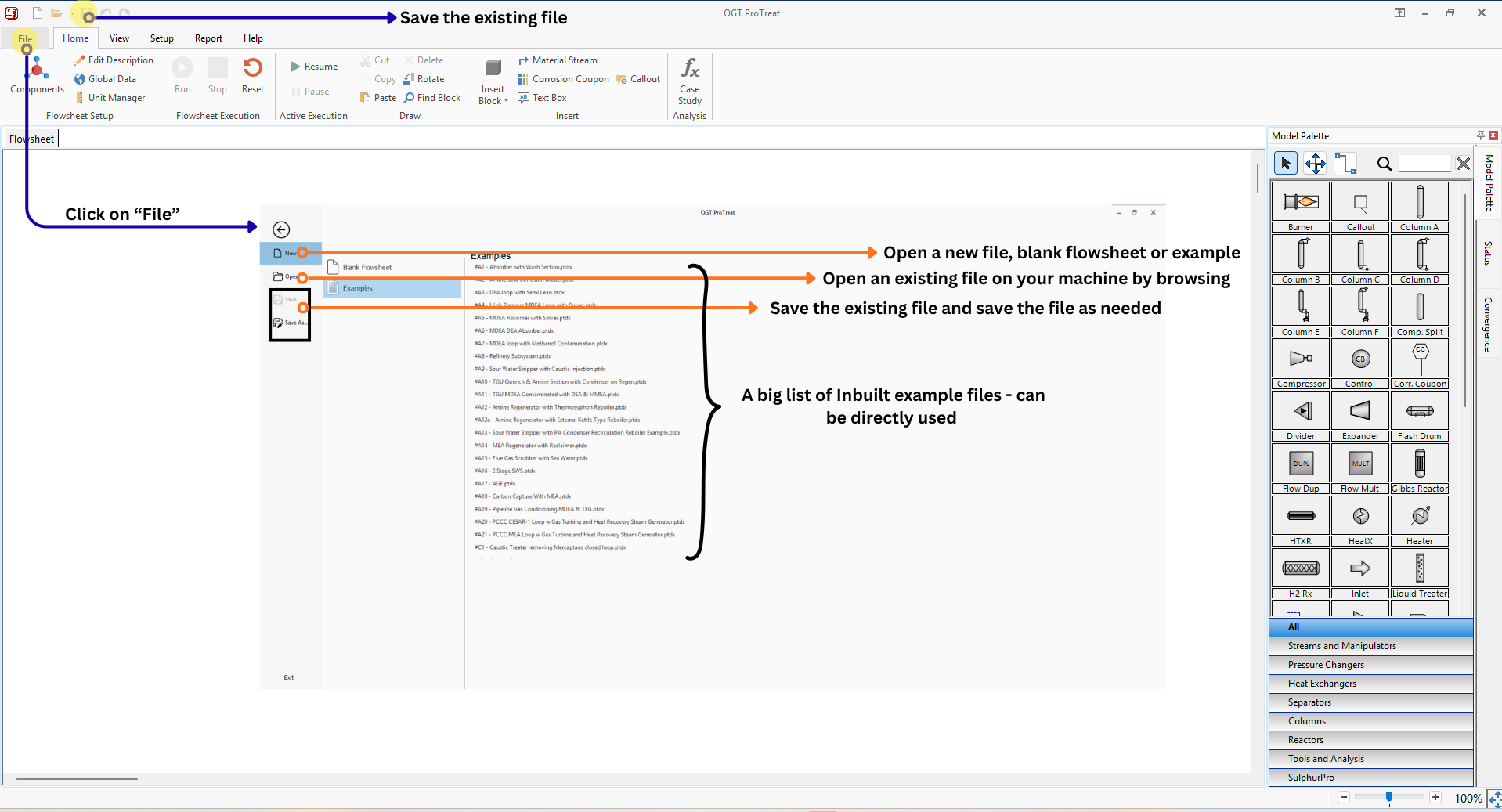
Task: Choose the Compressor block icon
Action: (x=1300, y=359)
